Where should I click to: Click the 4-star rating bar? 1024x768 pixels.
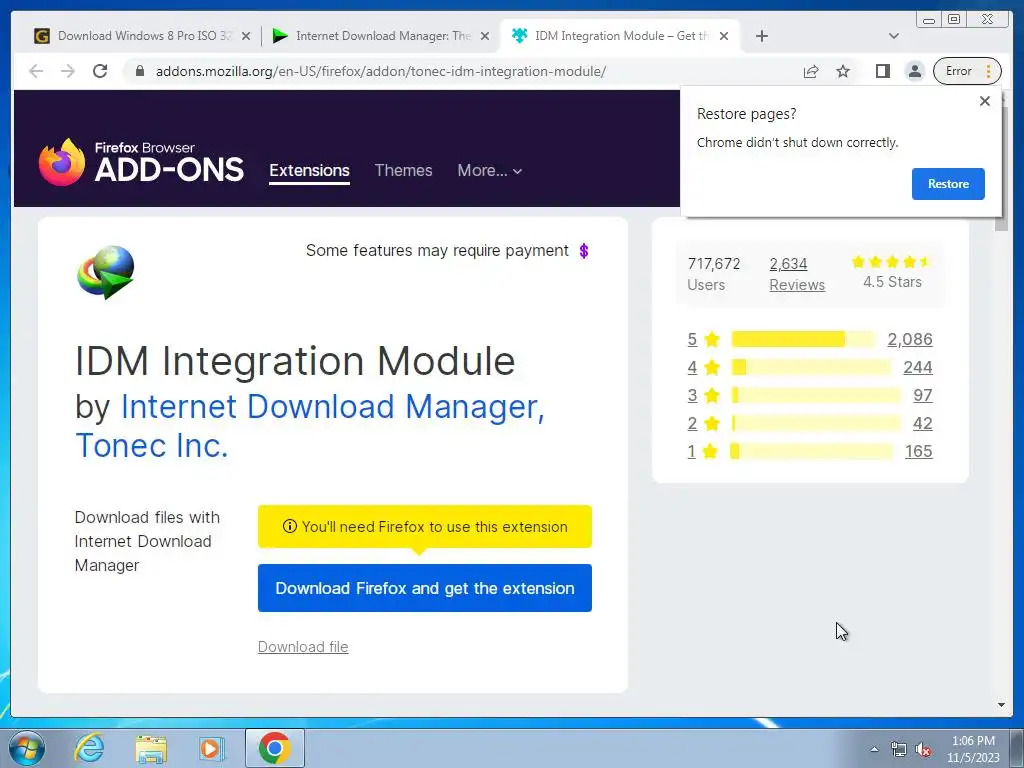coord(811,367)
